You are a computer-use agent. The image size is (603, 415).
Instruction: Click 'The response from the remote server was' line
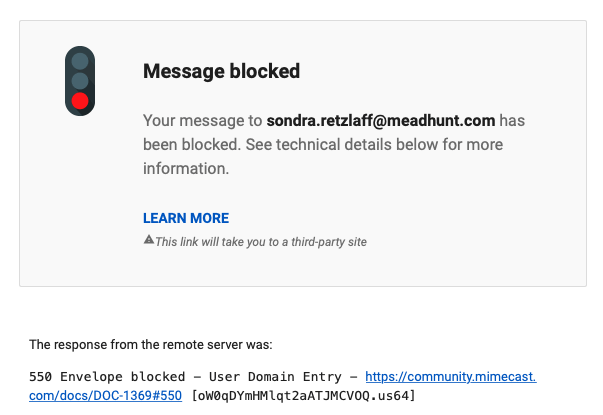(x=151, y=344)
